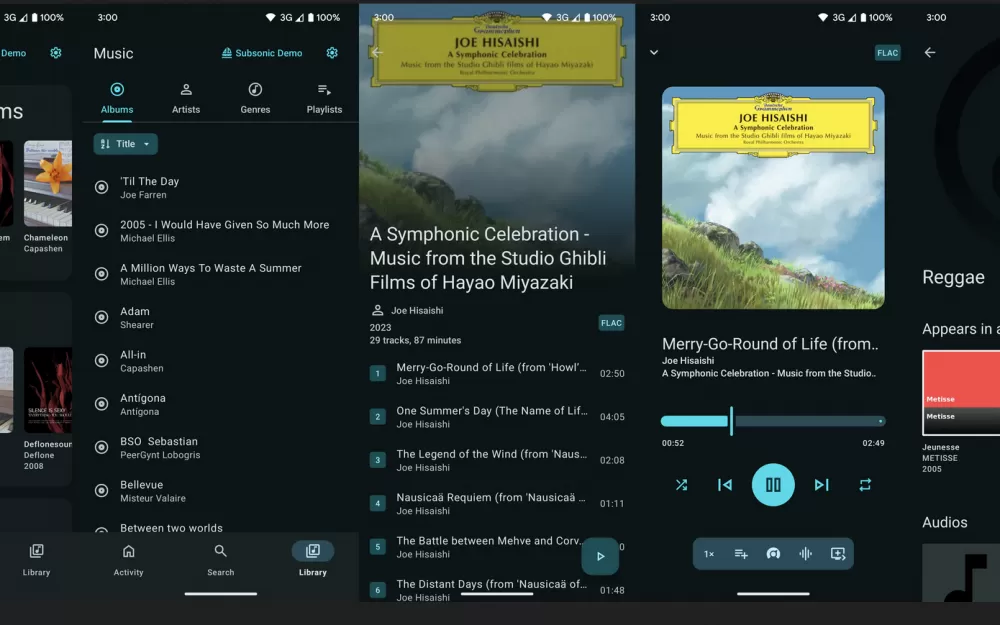Viewport: 1000px width, 625px height.
Task: Open artist Joe Hisaishi on album page
Action: (408, 311)
